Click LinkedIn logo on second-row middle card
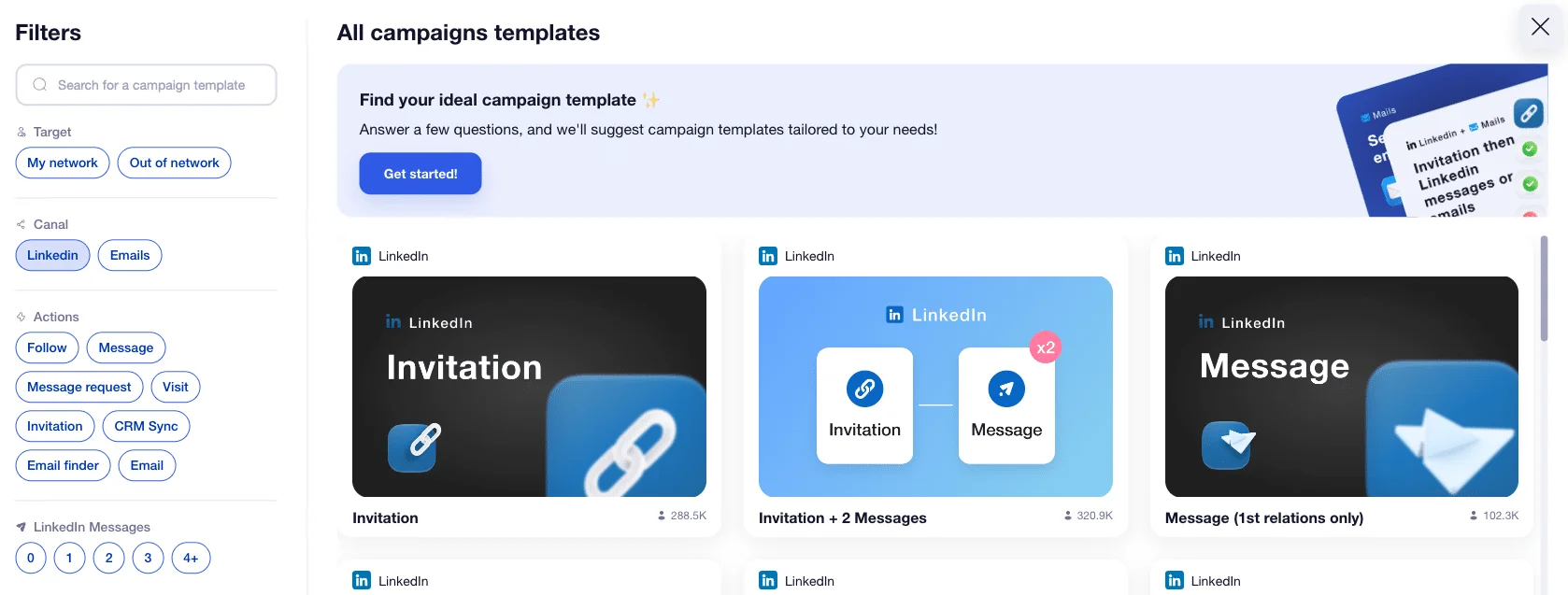The image size is (1568, 595). [x=768, y=580]
